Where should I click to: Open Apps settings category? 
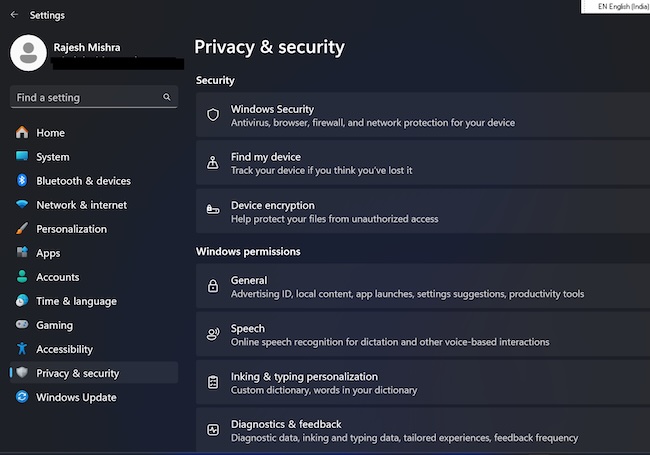tap(94, 253)
